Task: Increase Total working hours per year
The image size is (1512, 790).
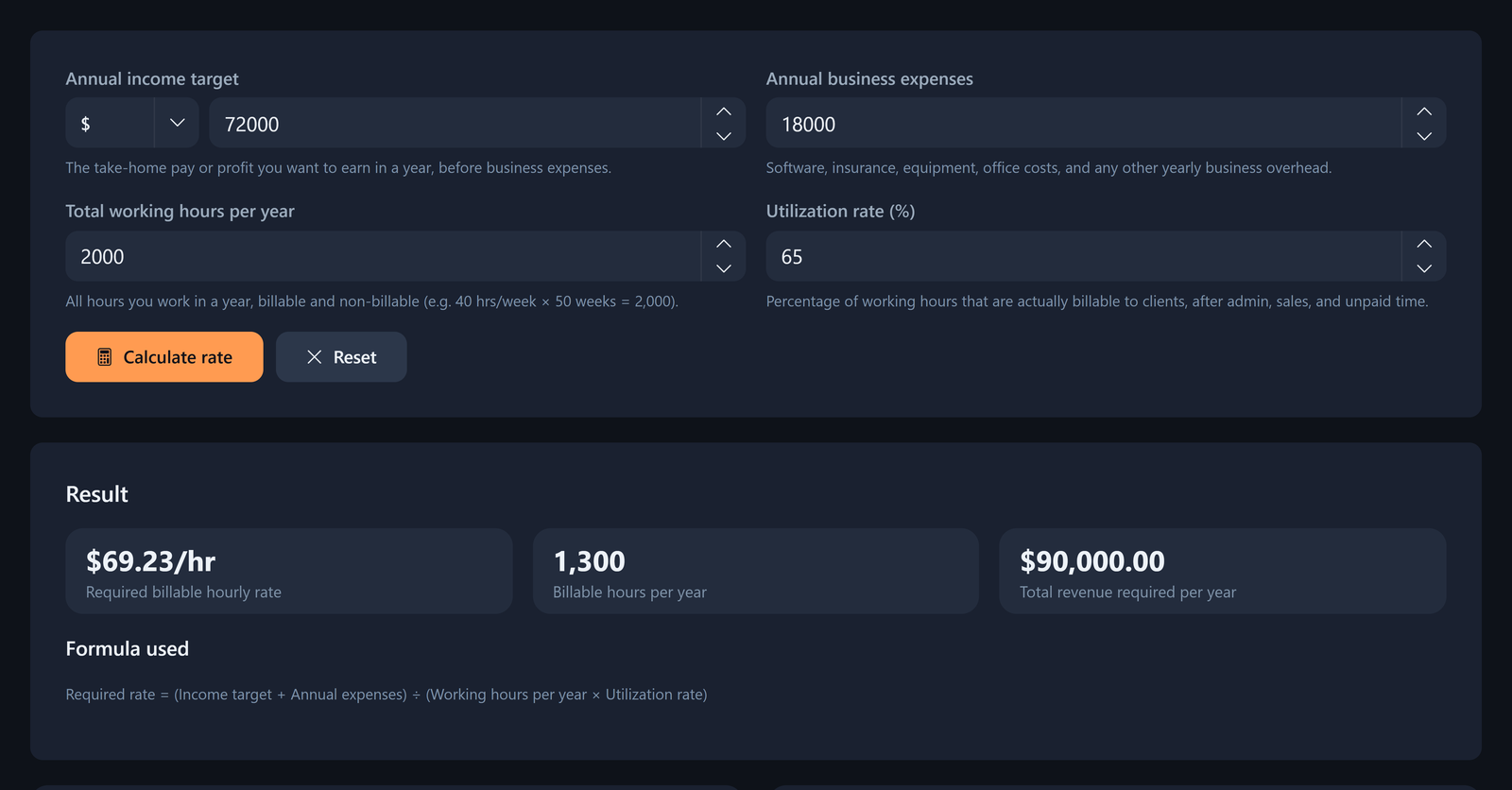Action: click(724, 244)
